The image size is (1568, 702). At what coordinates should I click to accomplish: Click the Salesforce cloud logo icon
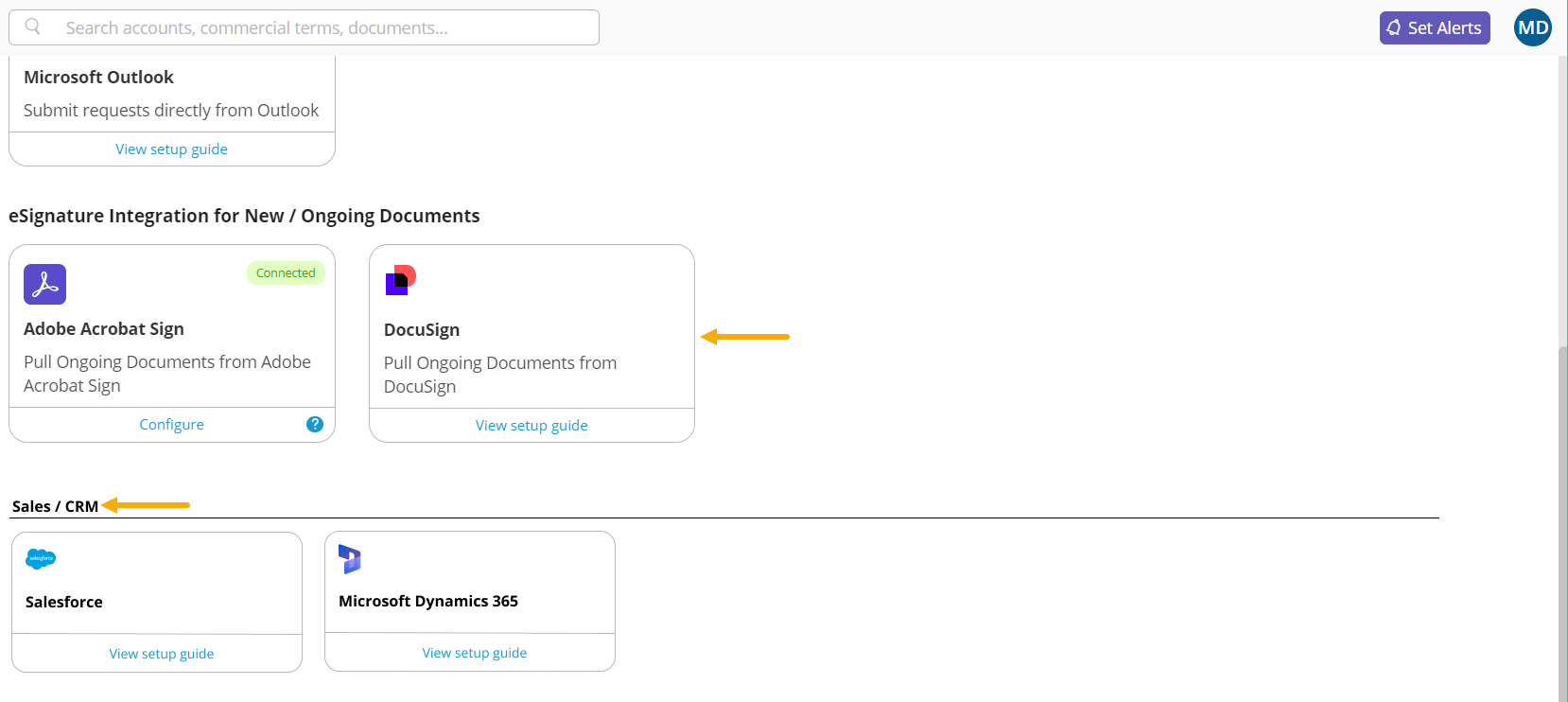pos(41,558)
